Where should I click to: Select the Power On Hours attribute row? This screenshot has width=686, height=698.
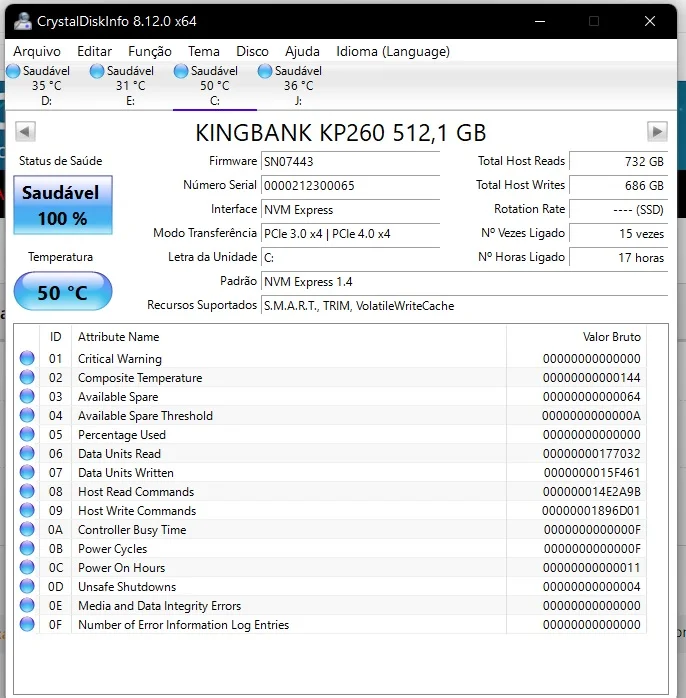point(332,568)
